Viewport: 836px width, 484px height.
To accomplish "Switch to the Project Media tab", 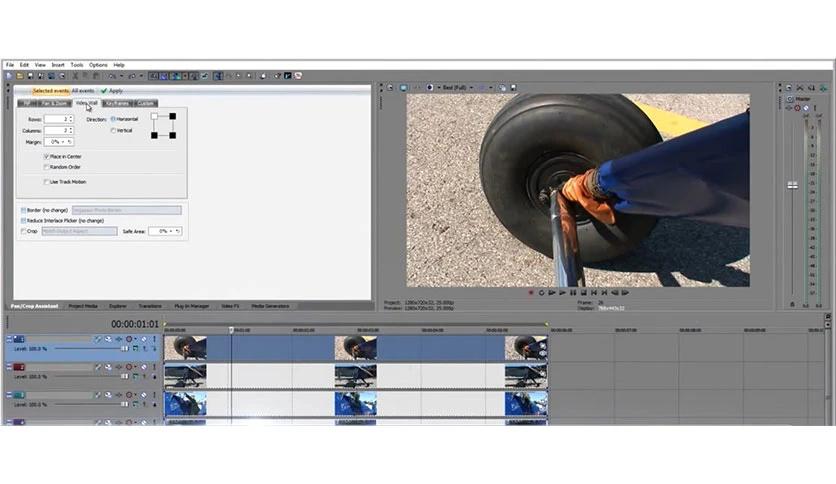I will click(x=83, y=306).
